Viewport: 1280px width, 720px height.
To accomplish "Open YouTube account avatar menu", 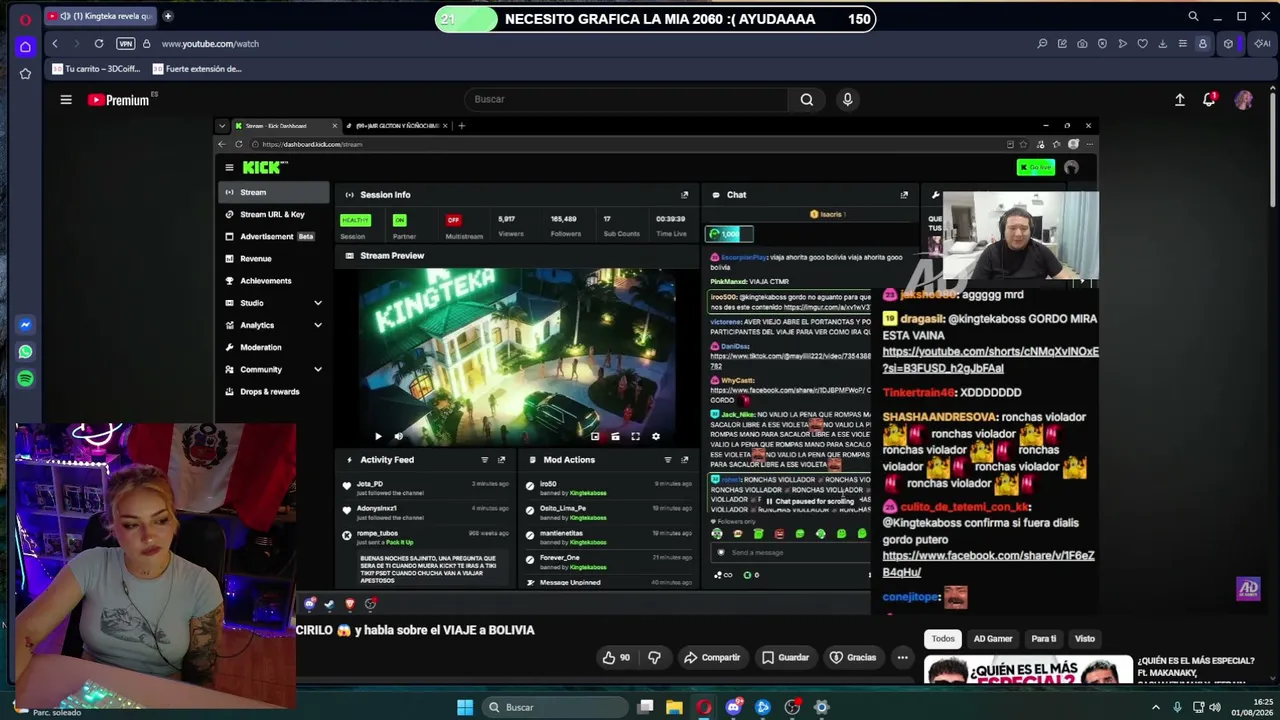I will [x=1243, y=100].
